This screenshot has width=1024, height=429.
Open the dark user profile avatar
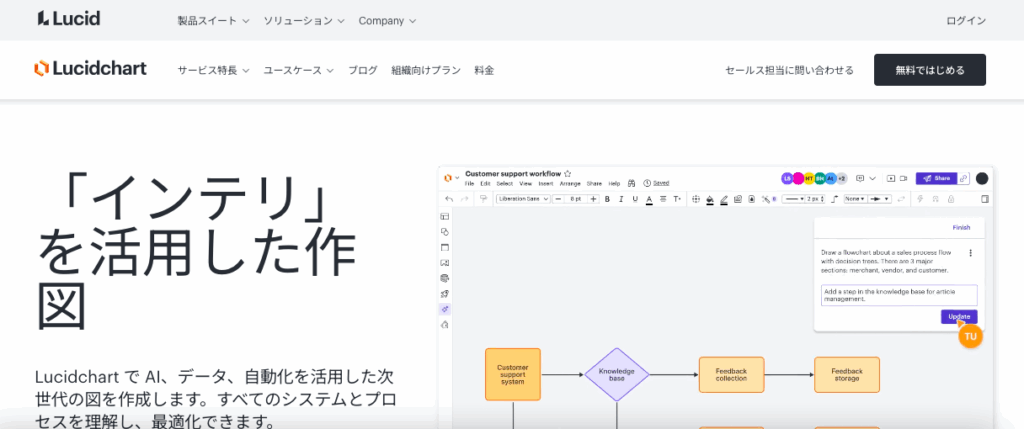click(982, 178)
